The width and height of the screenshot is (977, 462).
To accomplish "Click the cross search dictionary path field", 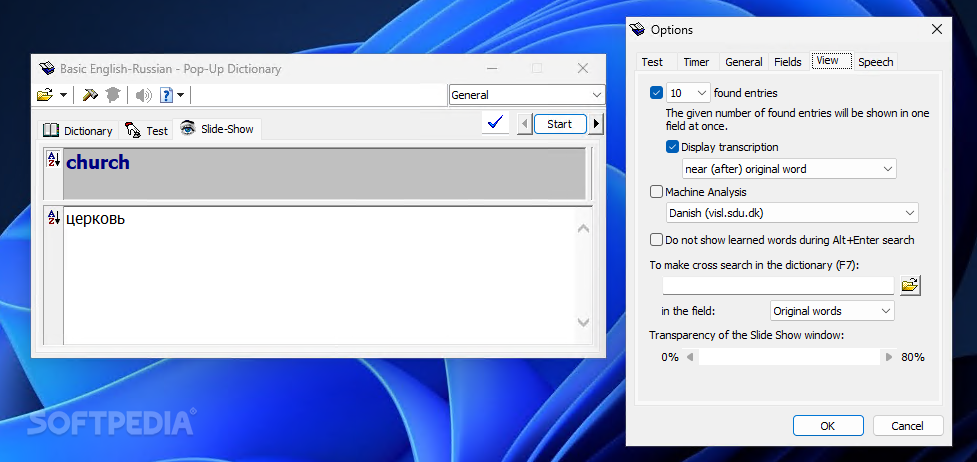I will 778,286.
